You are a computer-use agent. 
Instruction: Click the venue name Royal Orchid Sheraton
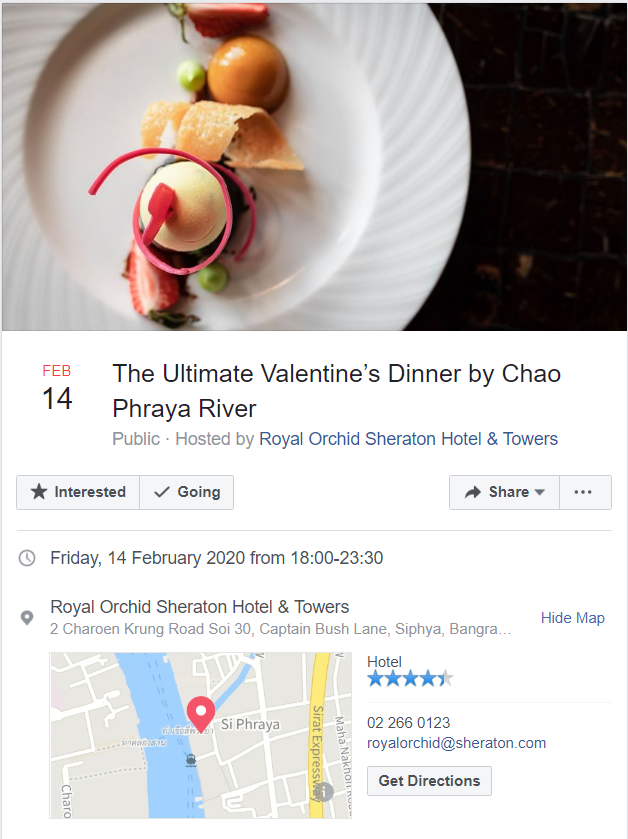[200, 607]
